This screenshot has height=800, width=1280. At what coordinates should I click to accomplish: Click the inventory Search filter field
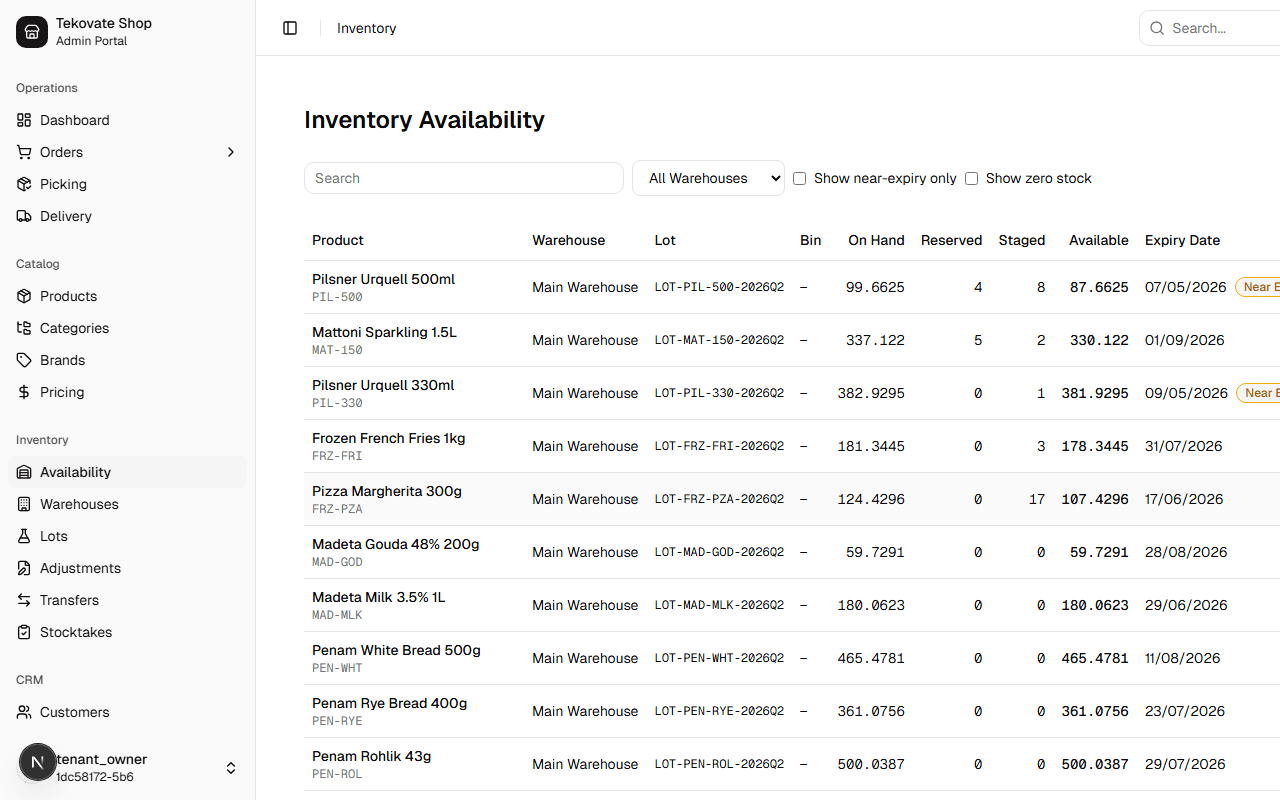pyautogui.click(x=464, y=178)
